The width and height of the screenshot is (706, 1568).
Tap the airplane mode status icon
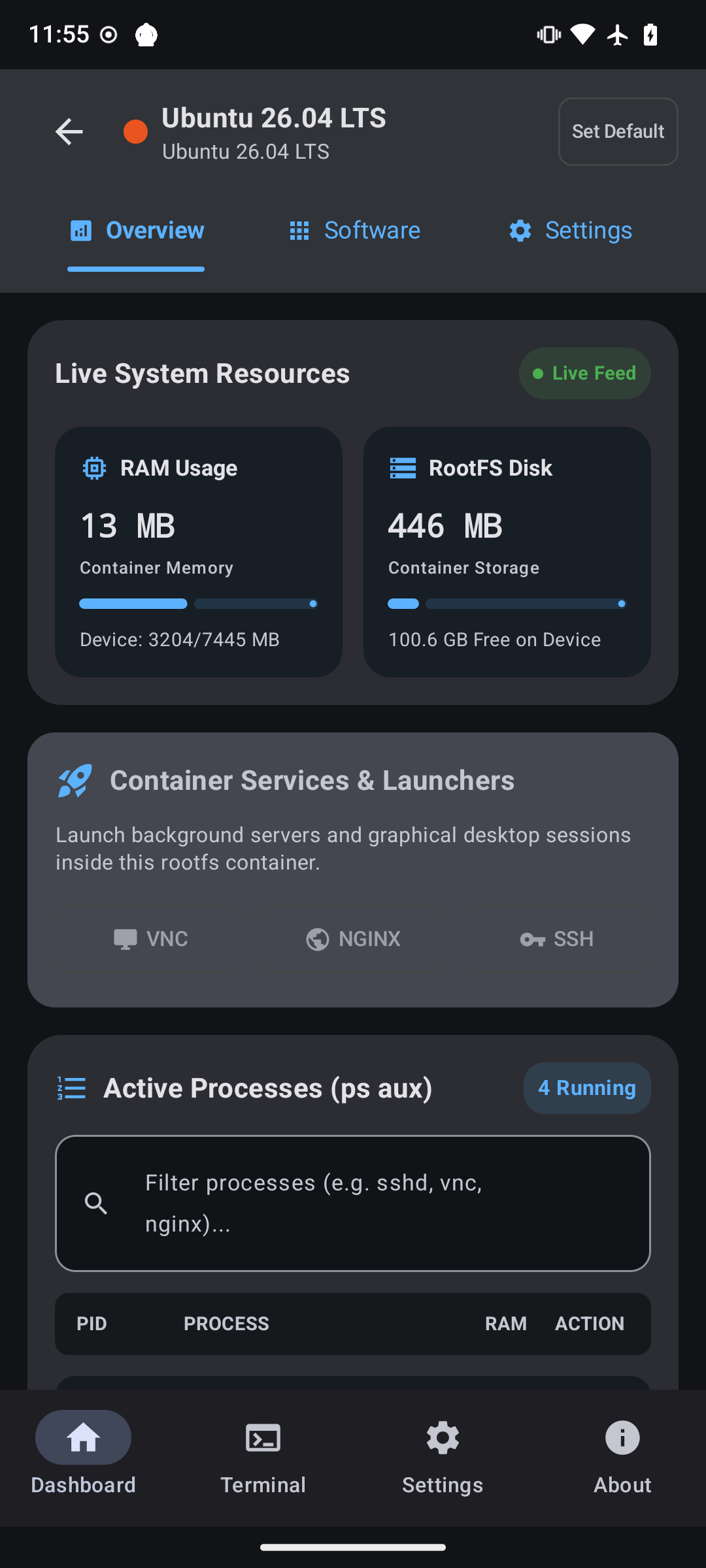(617, 35)
